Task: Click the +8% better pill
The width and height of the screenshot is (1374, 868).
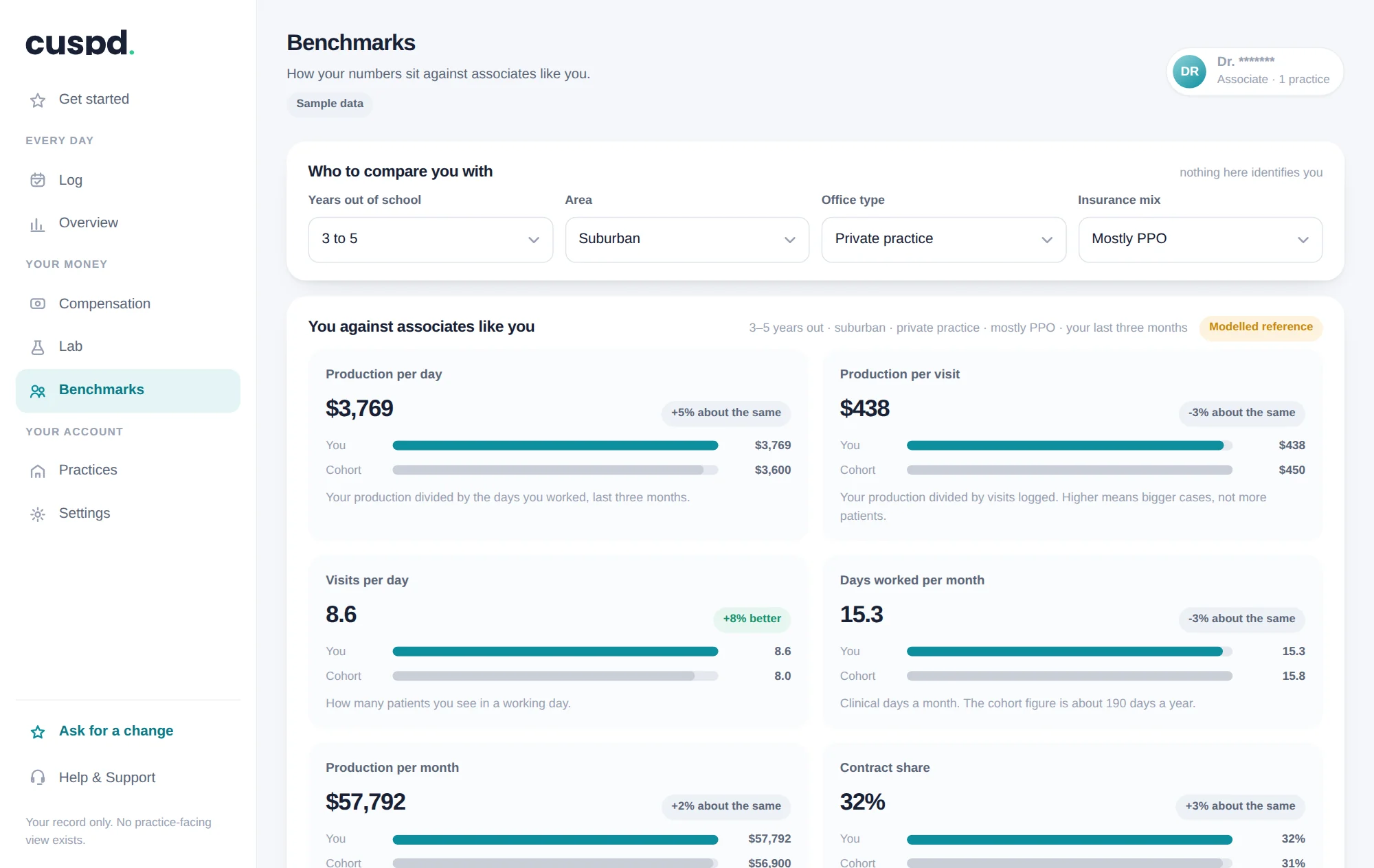Action: [x=752, y=619]
